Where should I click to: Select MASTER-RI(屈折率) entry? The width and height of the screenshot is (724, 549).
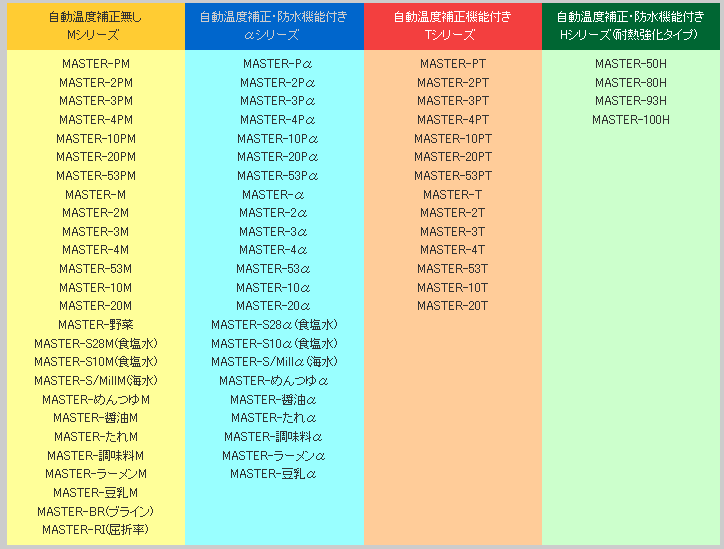(x=96, y=529)
